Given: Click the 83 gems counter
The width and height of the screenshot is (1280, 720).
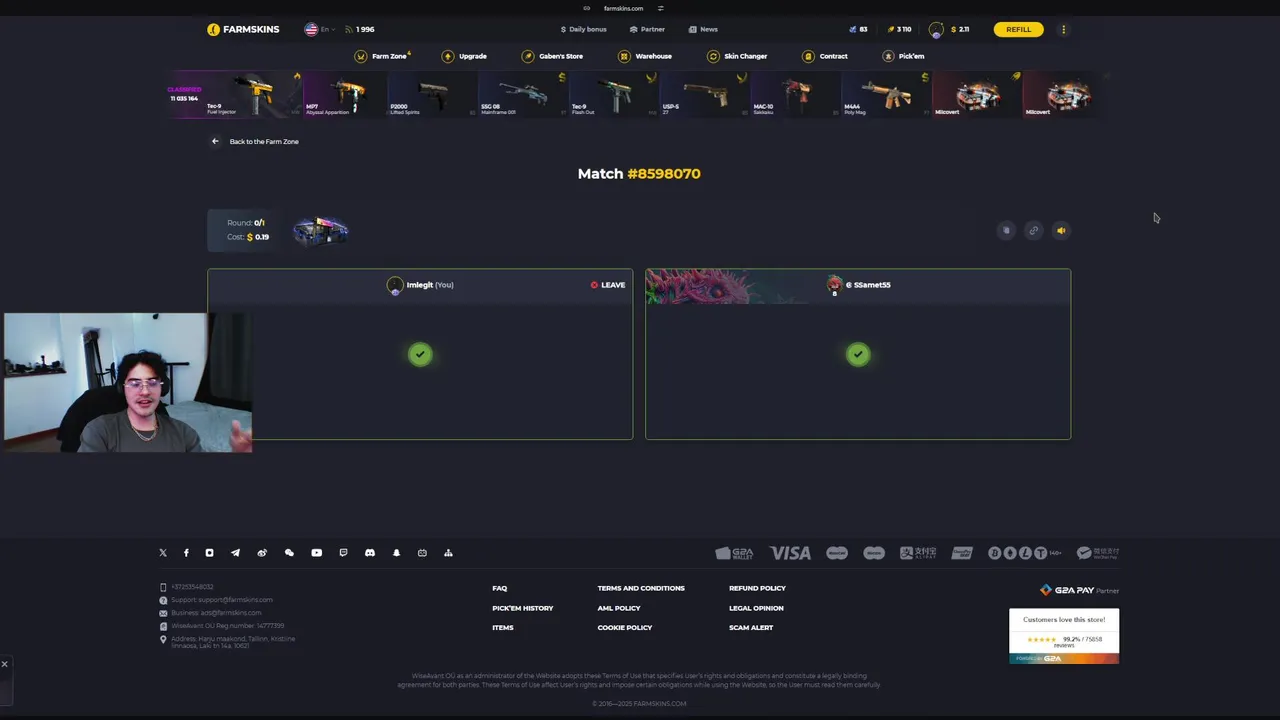Looking at the screenshot, I should (858, 29).
